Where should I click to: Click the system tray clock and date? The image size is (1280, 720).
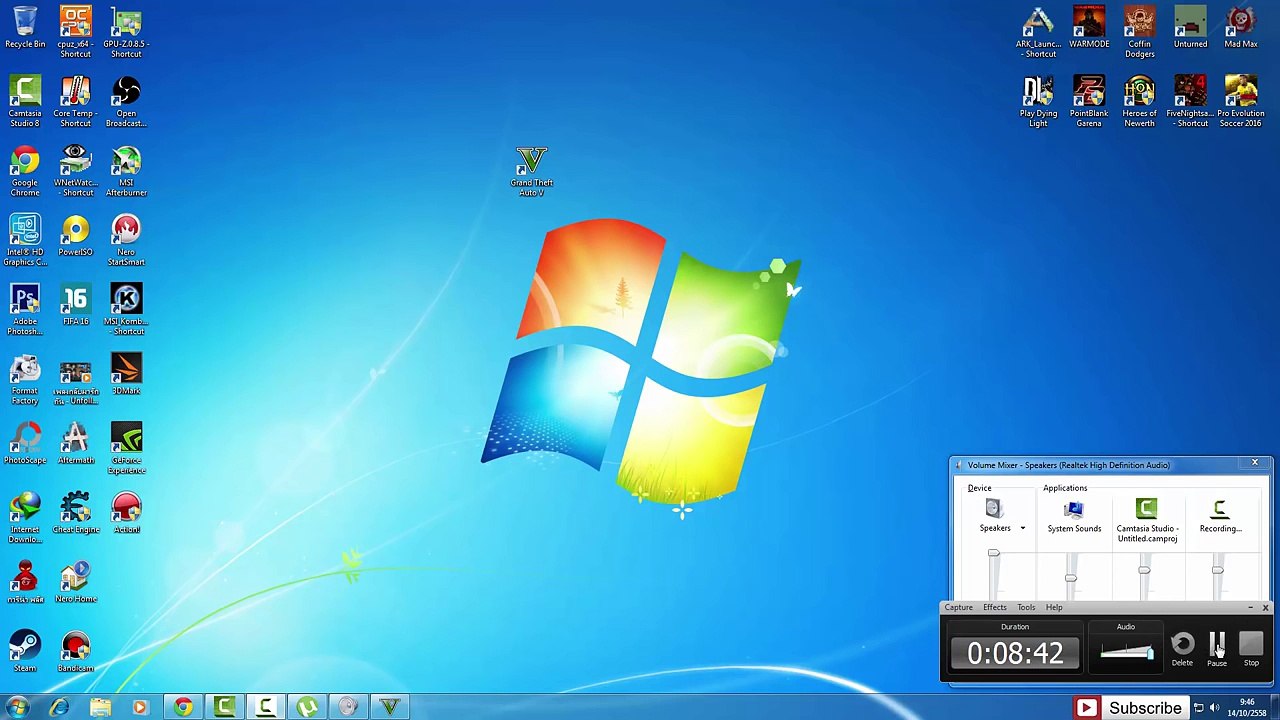[x=1247, y=708]
